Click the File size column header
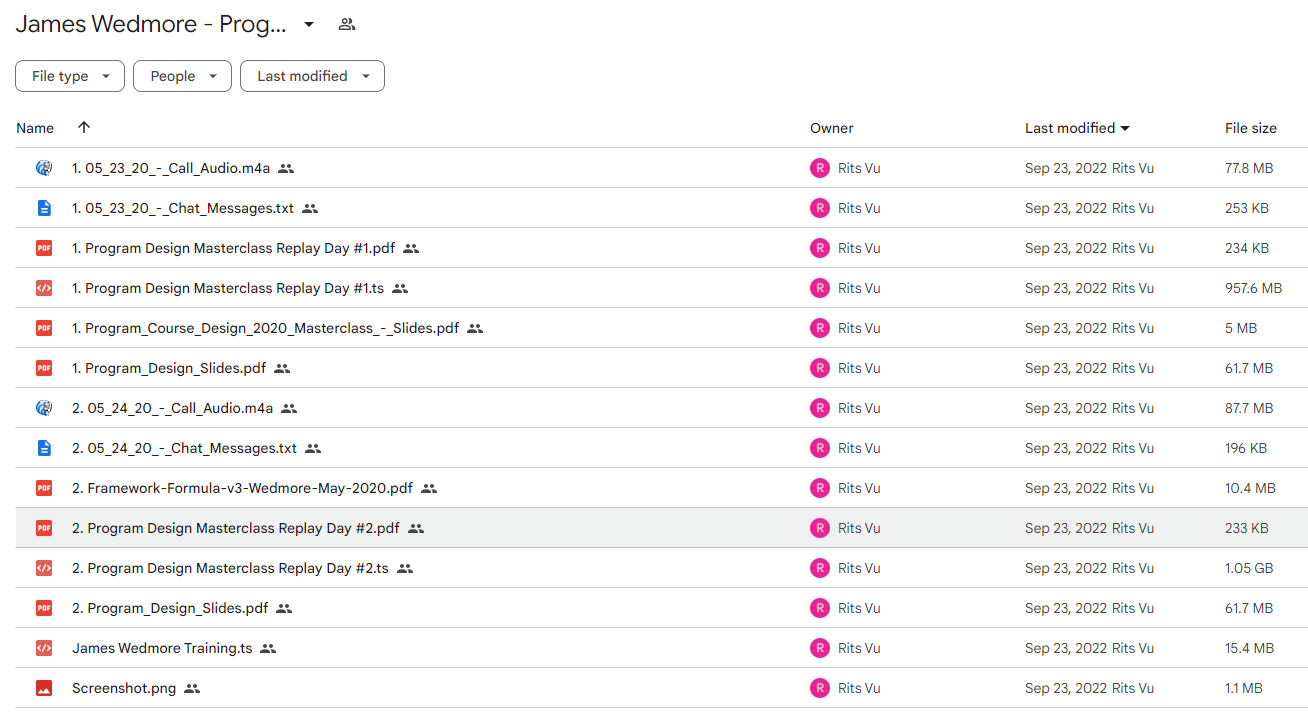 [x=1251, y=128]
